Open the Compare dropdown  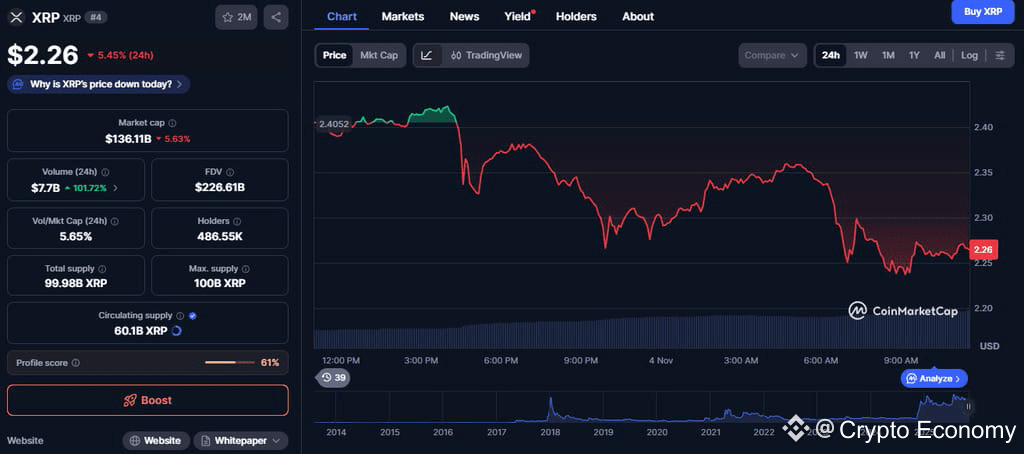(773, 55)
